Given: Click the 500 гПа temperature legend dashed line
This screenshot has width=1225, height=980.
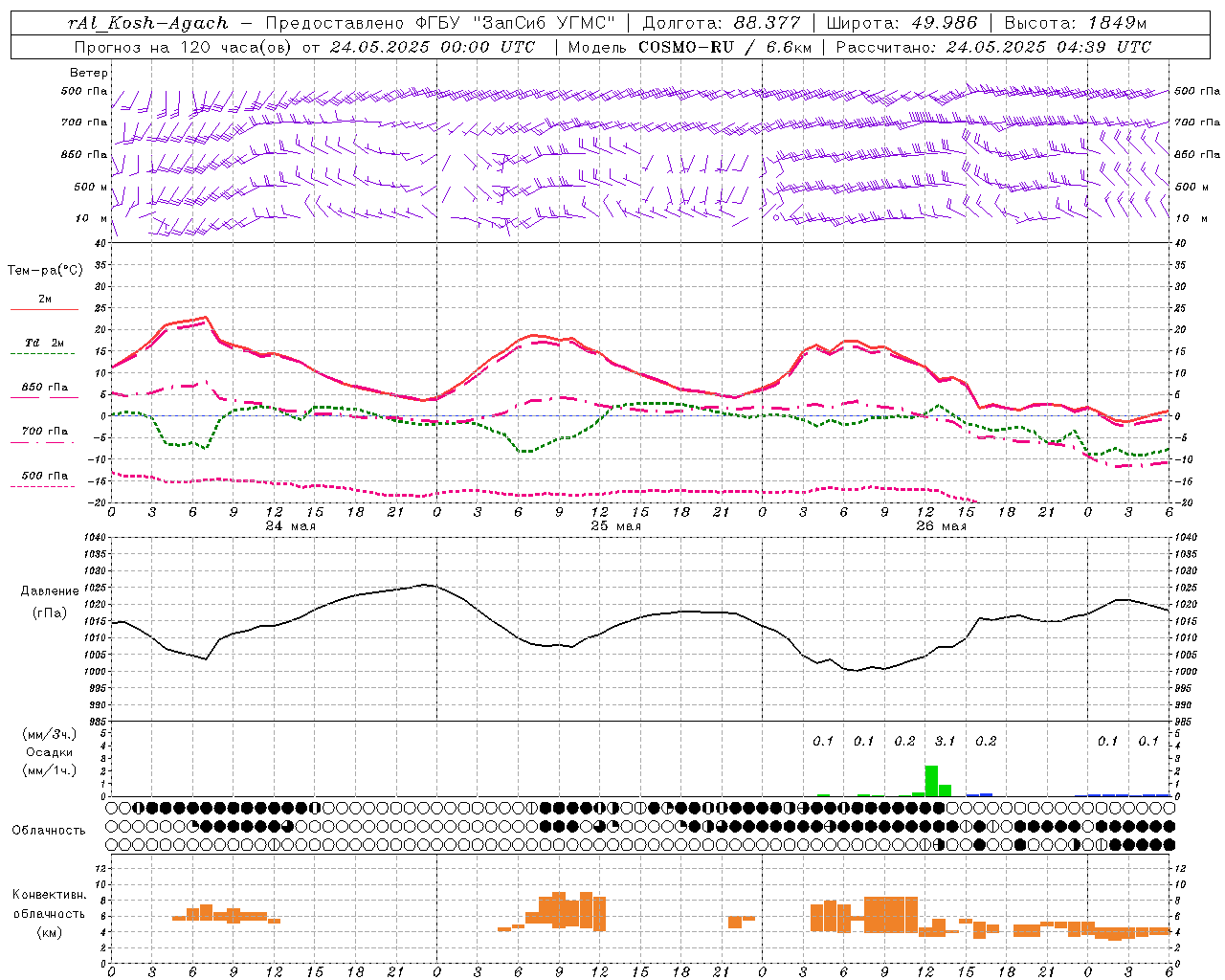Looking at the screenshot, I should coord(43,487).
